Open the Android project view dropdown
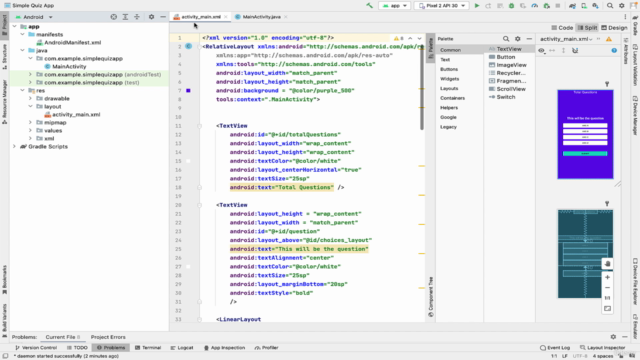 [x=34, y=17]
